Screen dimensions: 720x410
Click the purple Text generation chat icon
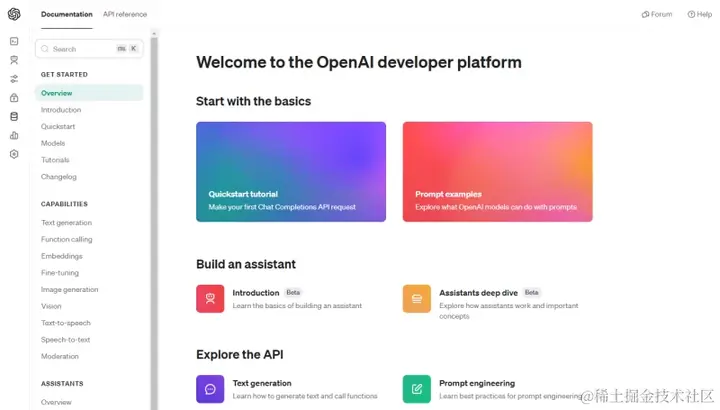pyautogui.click(x=210, y=389)
